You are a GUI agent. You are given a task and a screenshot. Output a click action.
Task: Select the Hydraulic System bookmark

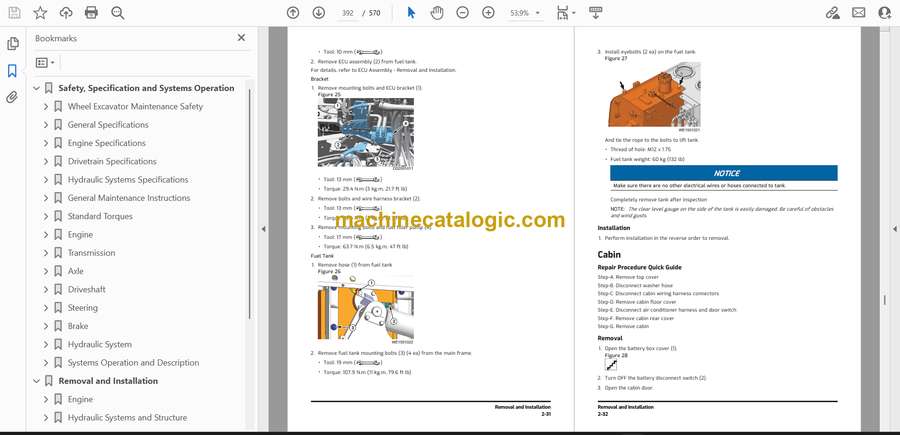pos(100,344)
